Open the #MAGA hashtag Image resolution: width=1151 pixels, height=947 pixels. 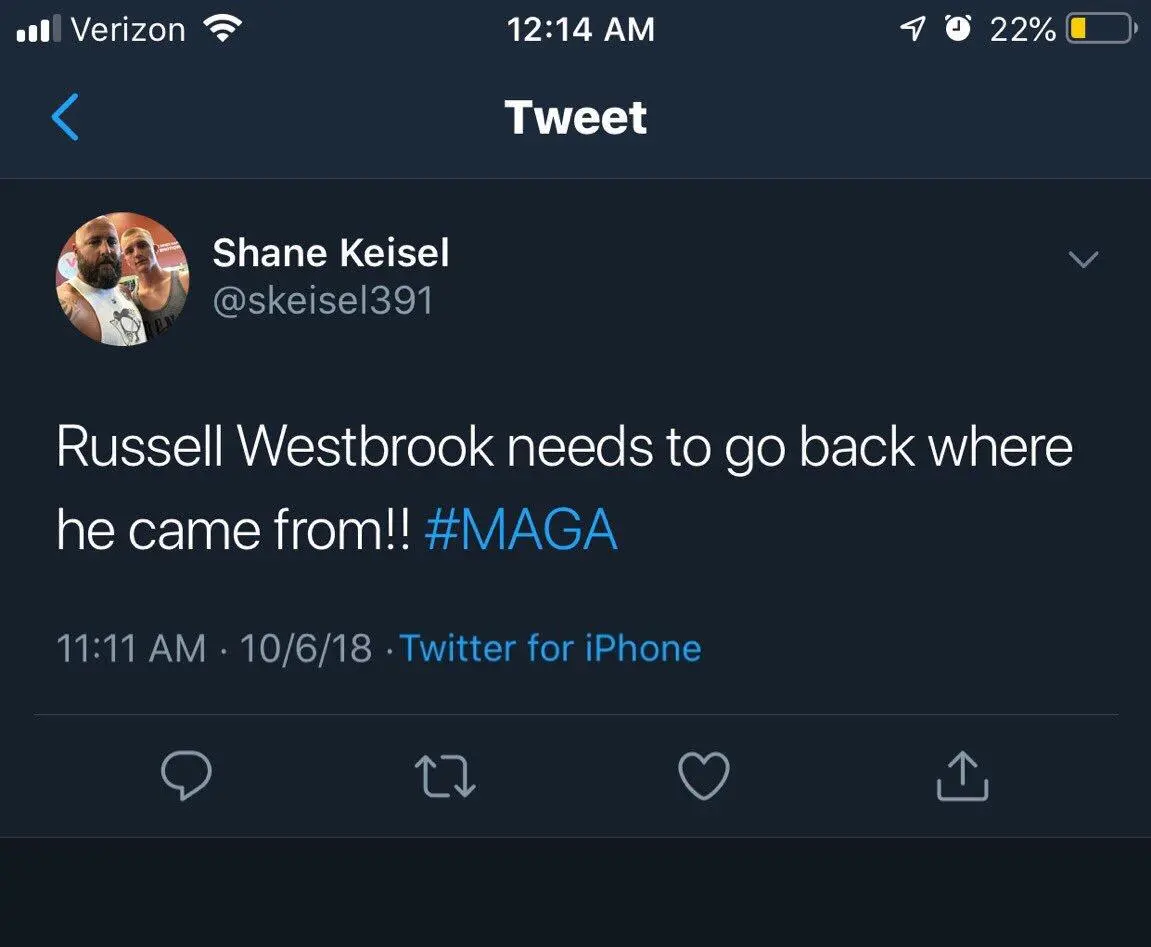(x=520, y=530)
